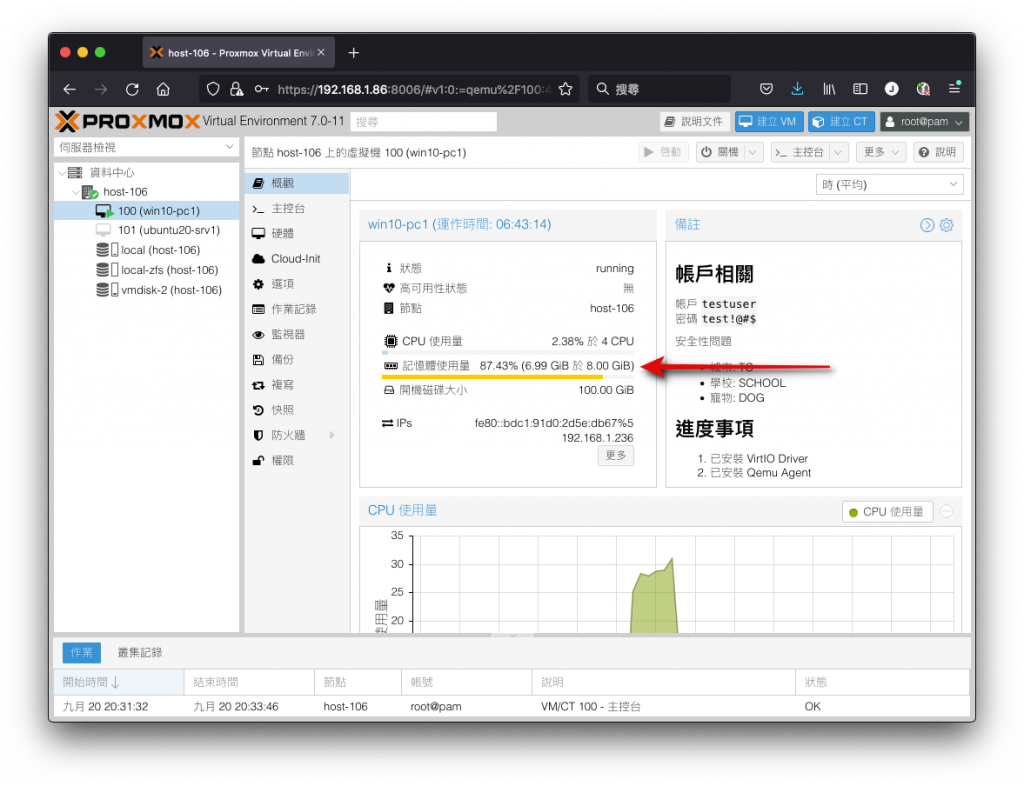Select local (host-106) storage

(148, 250)
